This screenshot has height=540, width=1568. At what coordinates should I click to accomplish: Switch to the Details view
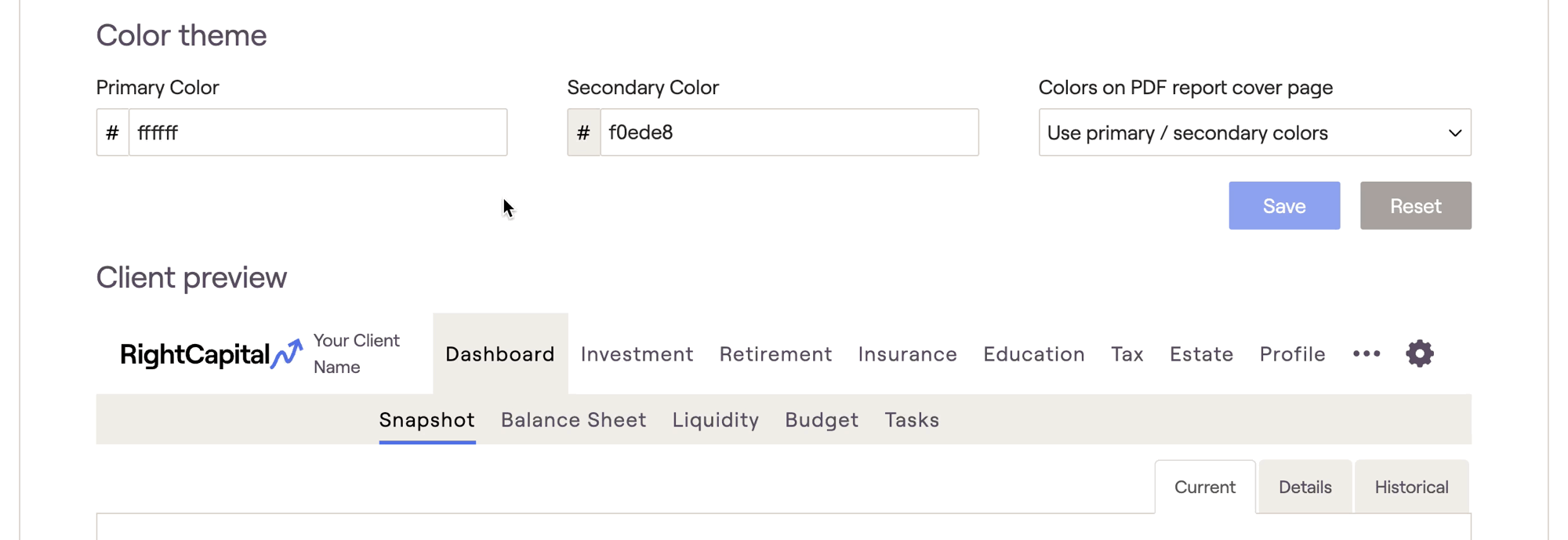click(x=1305, y=487)
